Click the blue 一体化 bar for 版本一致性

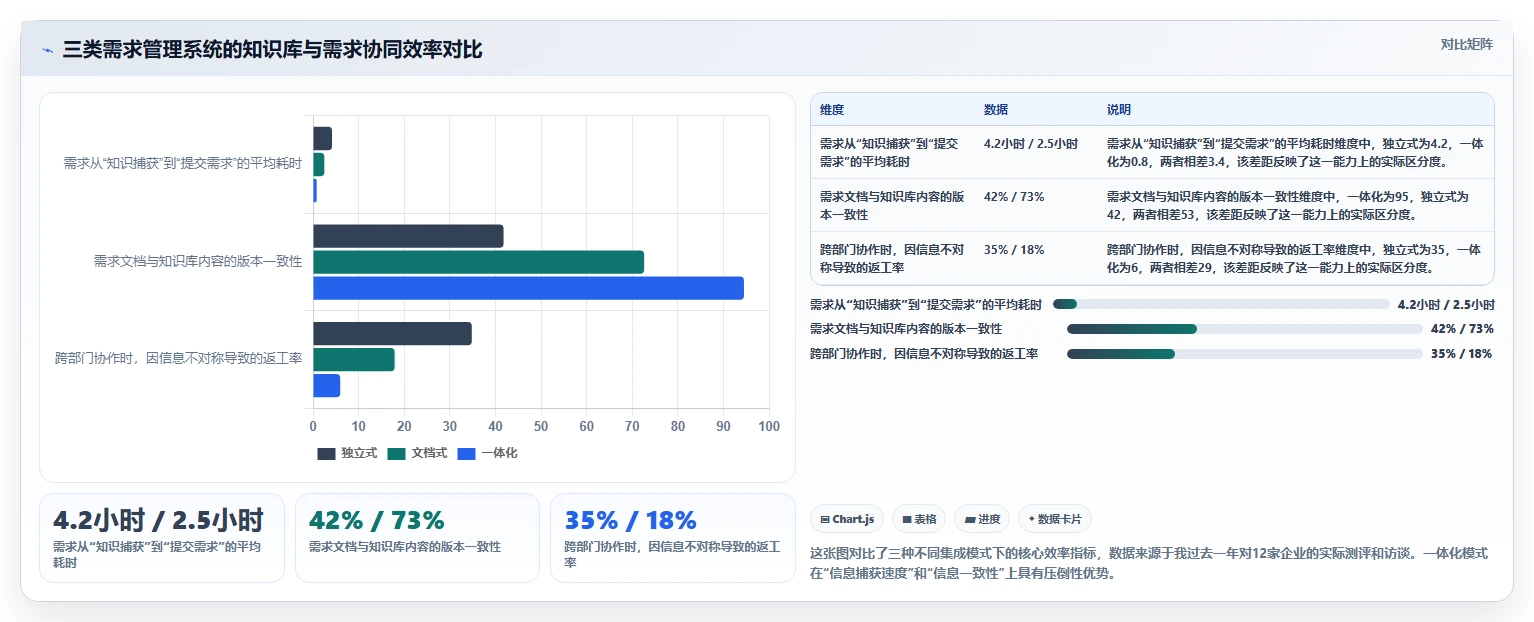point(529,288)
